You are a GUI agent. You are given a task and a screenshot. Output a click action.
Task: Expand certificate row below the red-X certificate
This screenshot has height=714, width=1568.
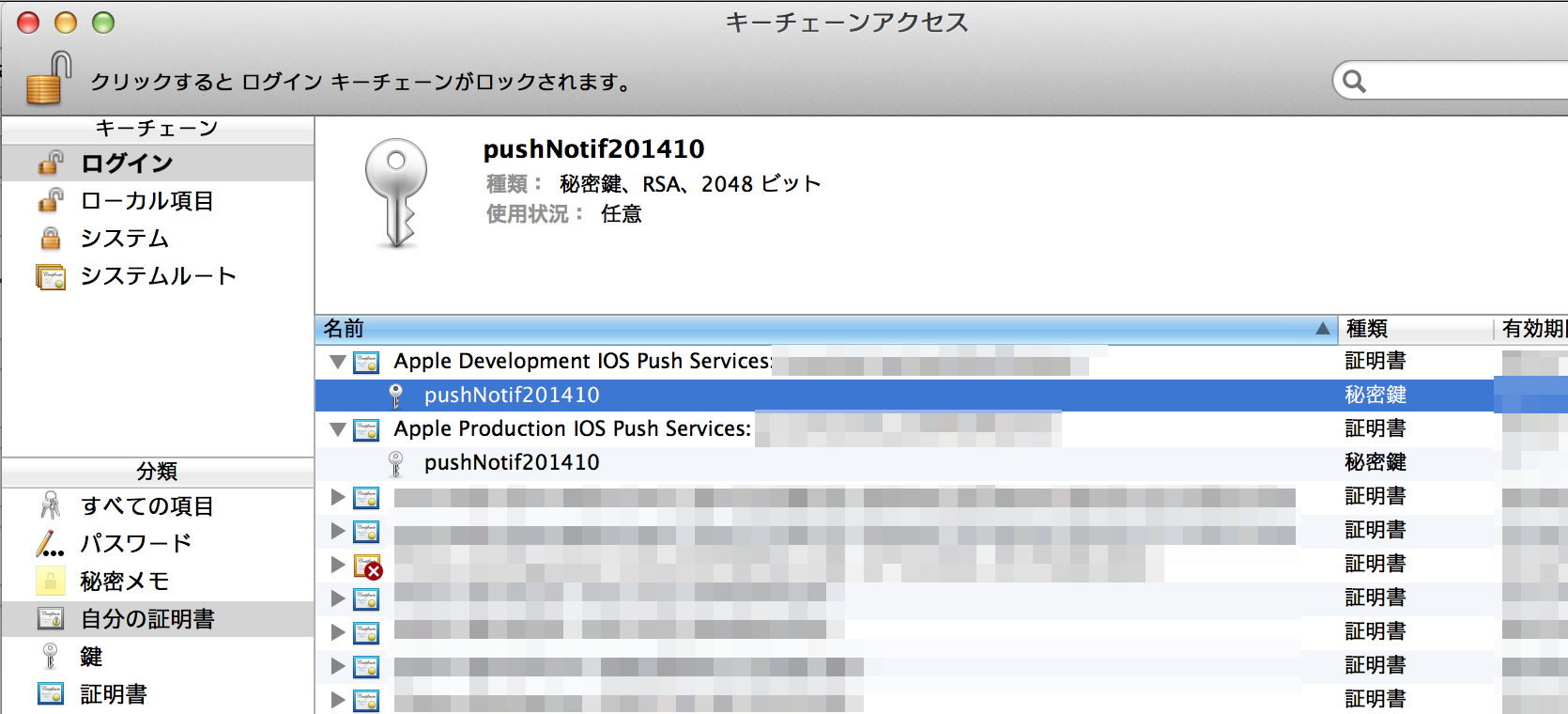tap(337, 598)
